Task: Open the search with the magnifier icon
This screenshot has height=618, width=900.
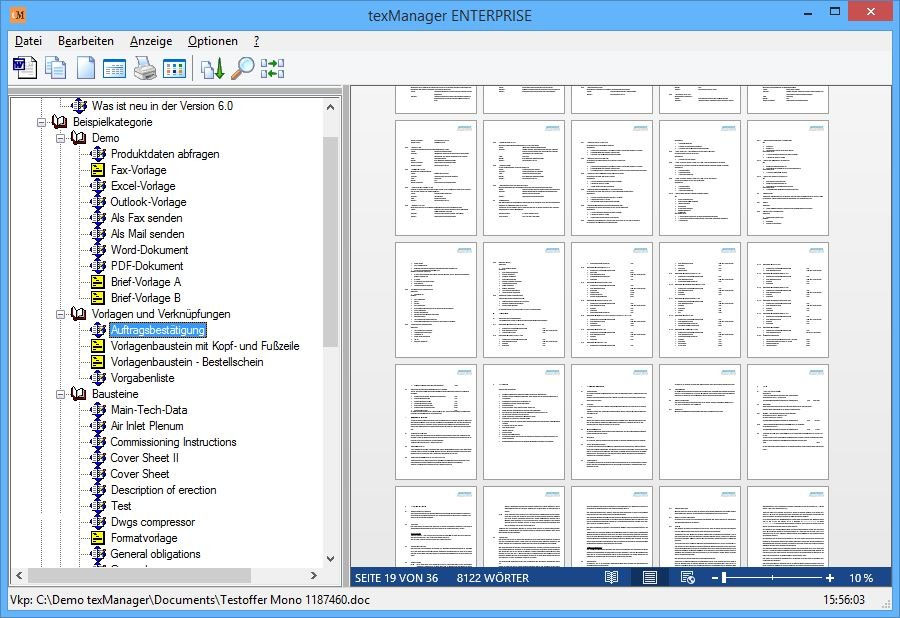Action: click(x=243, y=67)
